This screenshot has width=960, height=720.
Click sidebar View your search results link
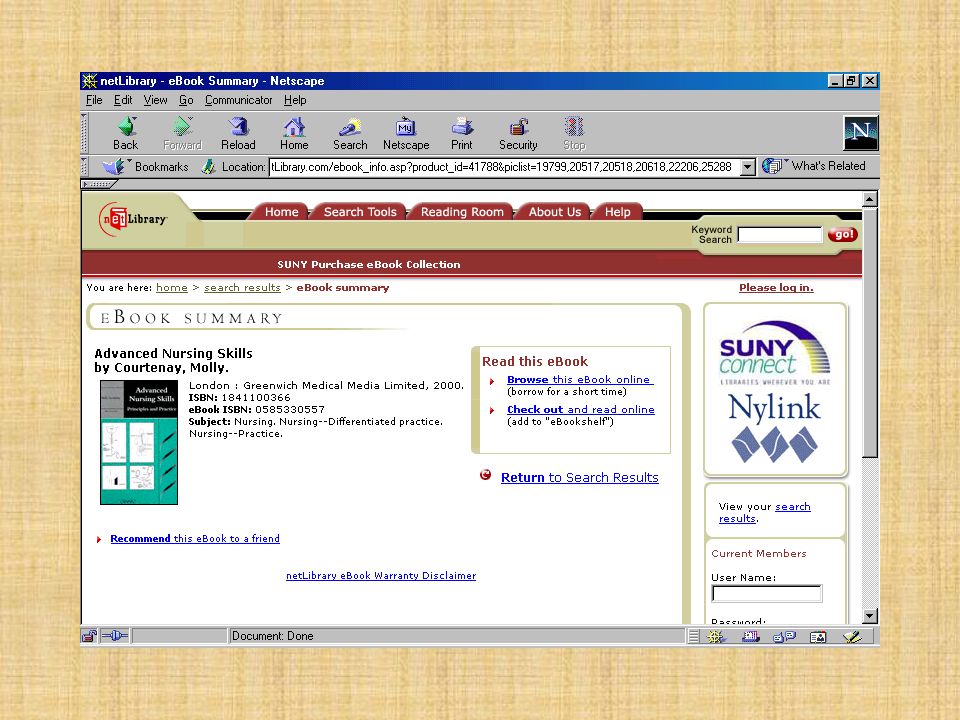coord(765,512)
